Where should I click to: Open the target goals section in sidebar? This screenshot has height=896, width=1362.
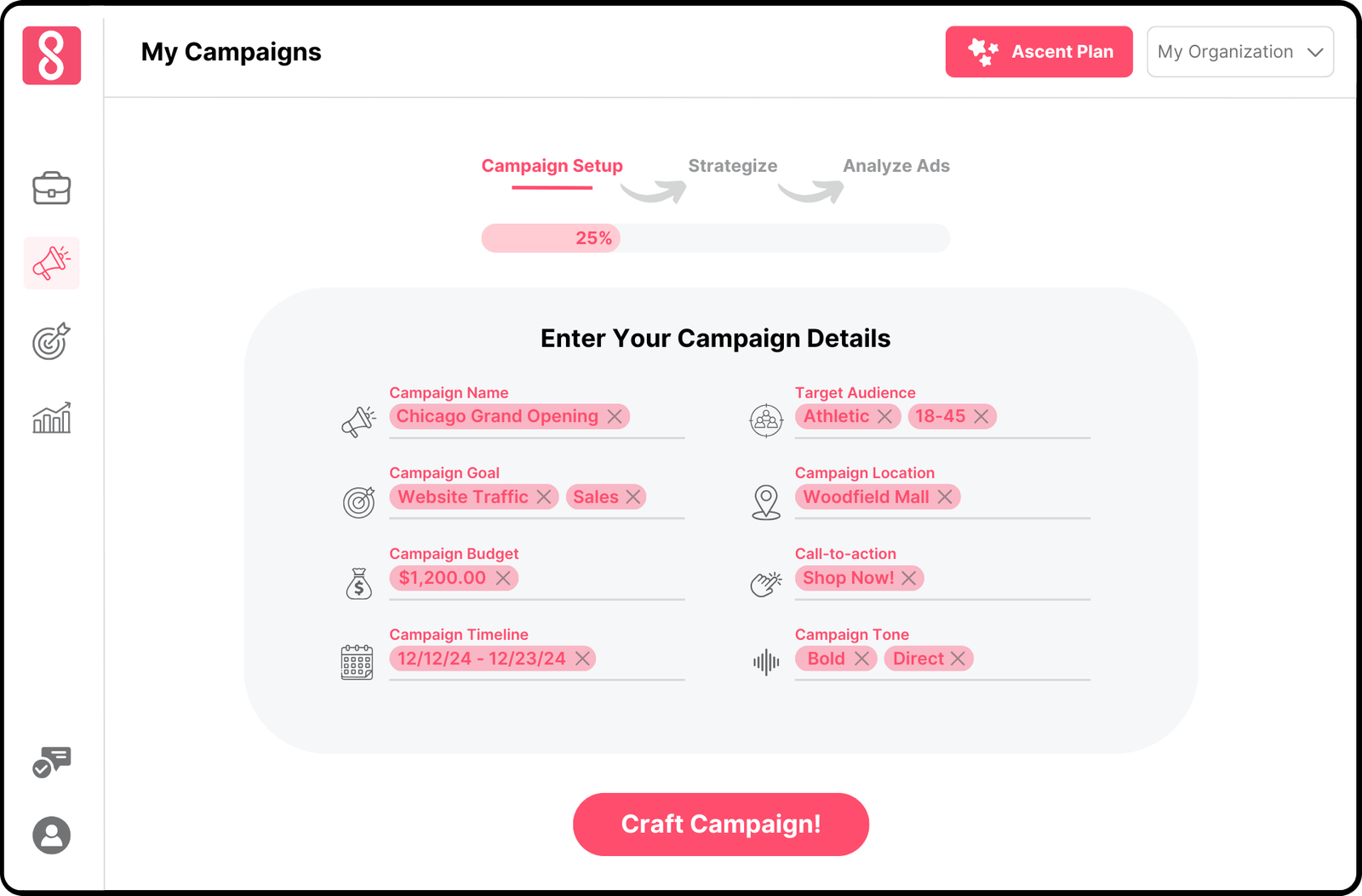[x=51, y=342]
